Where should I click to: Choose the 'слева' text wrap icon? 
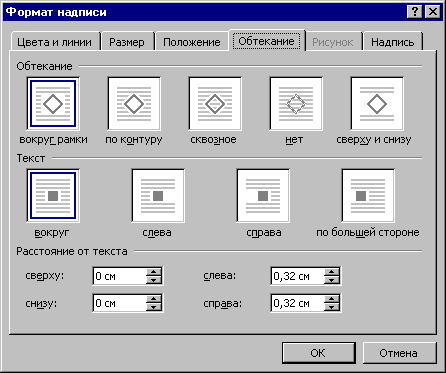tap(158, 196)
